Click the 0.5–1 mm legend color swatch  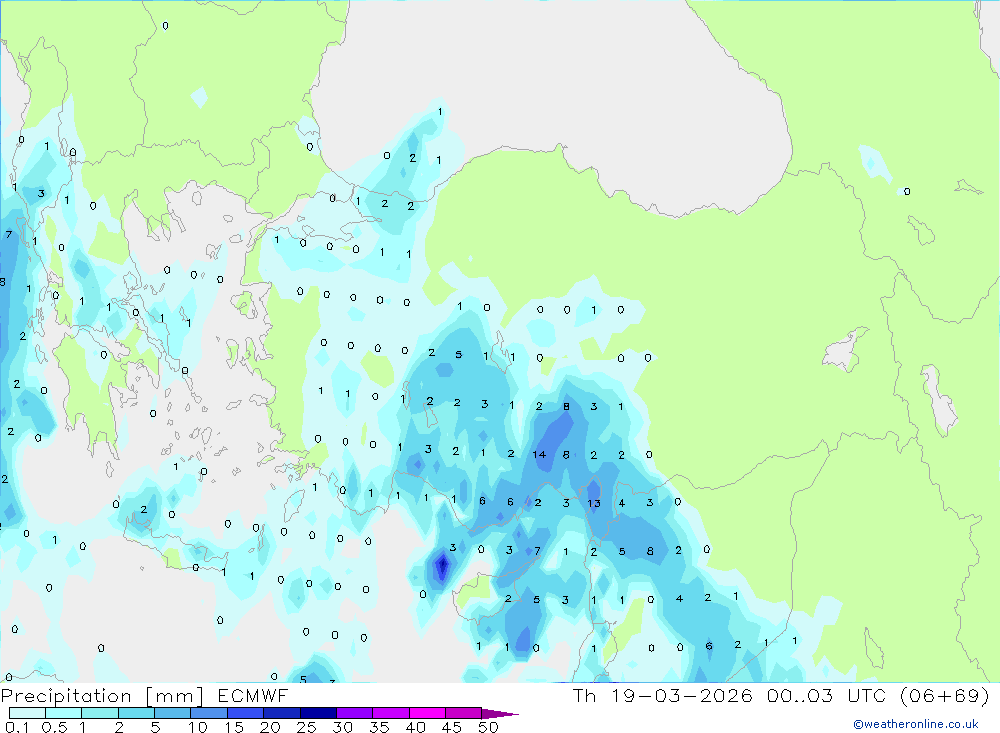coord(64,713)
